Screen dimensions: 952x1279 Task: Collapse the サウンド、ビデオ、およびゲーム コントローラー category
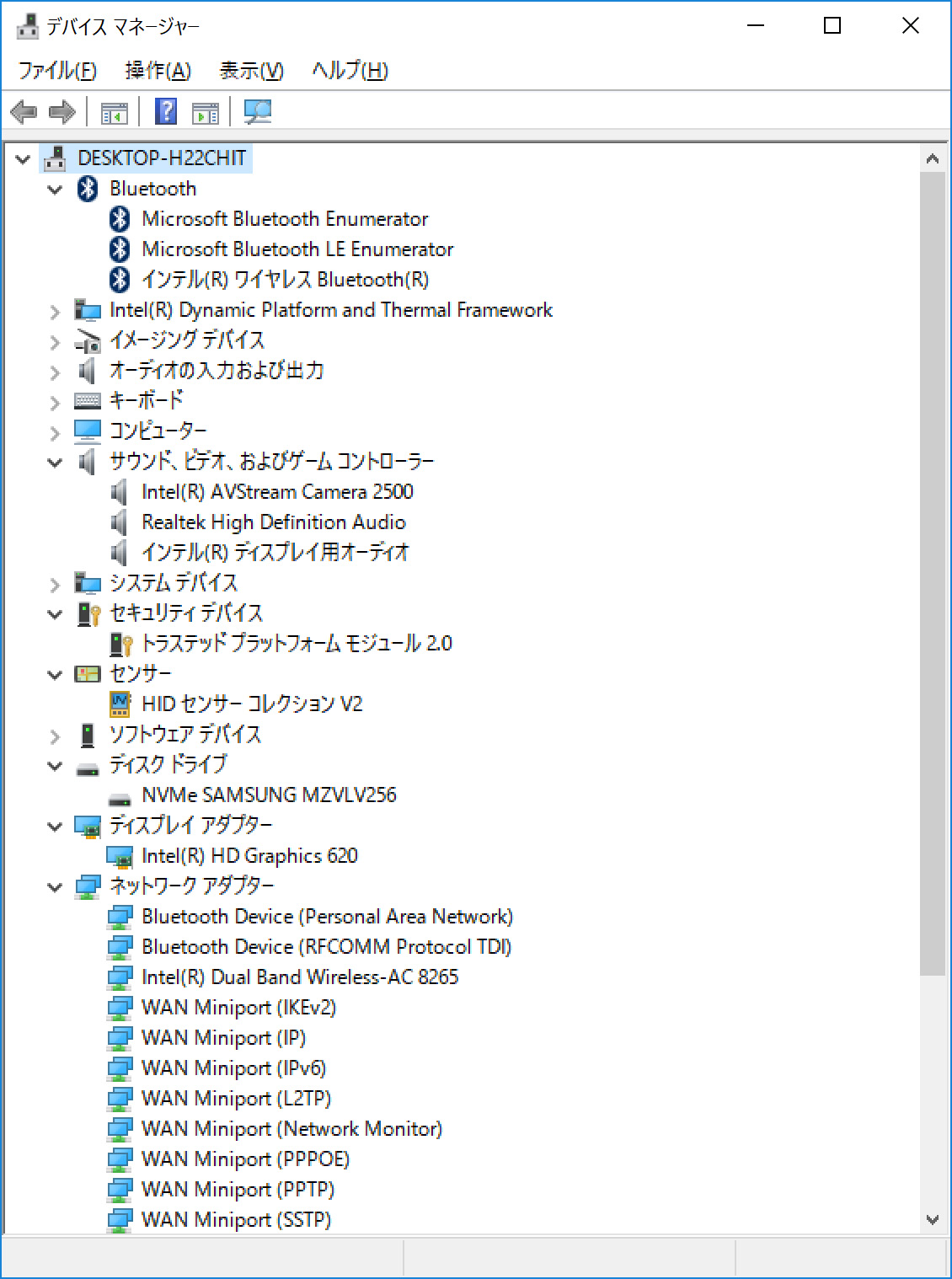(55, 463)
